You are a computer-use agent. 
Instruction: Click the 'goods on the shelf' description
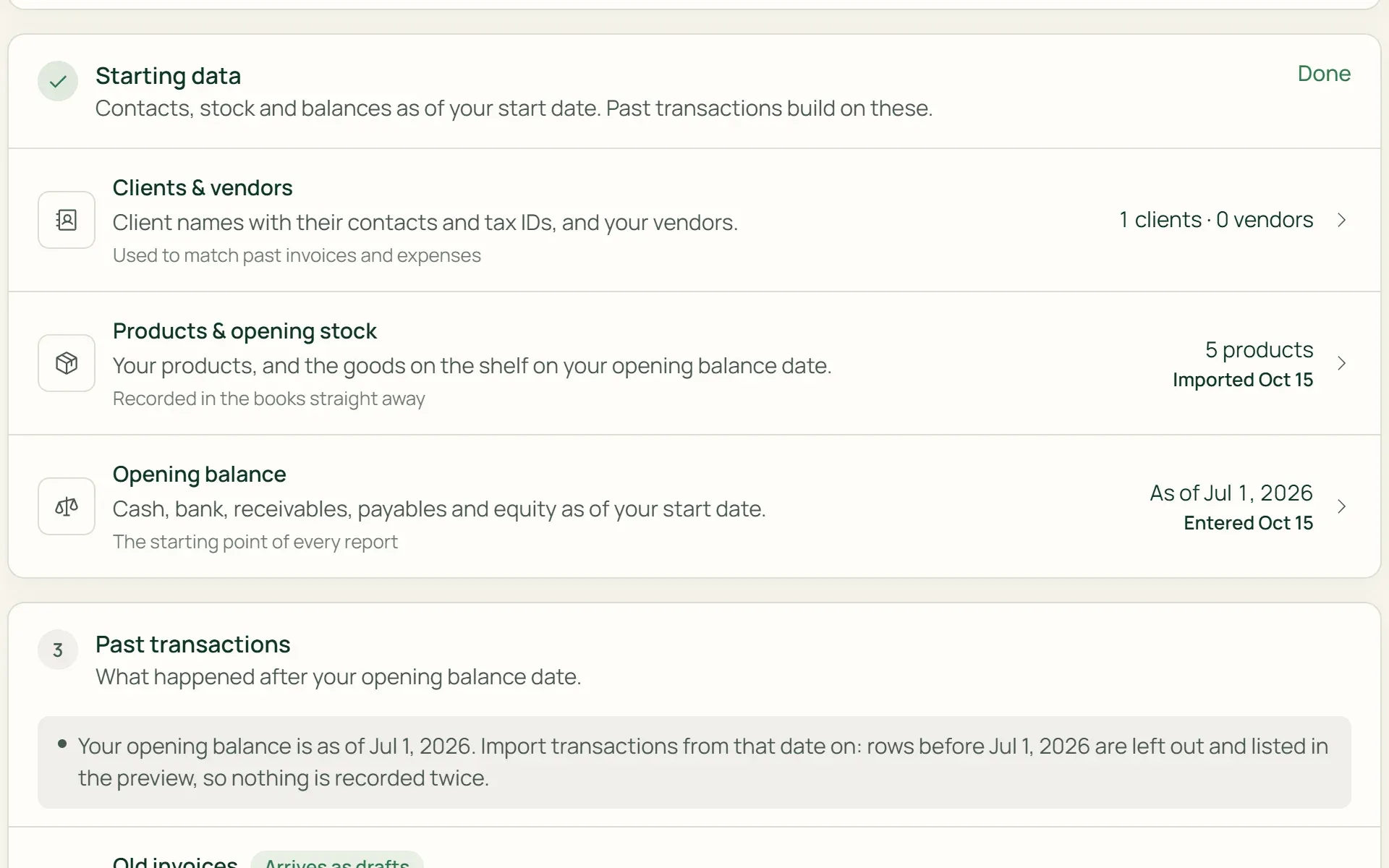click(472, 366)
